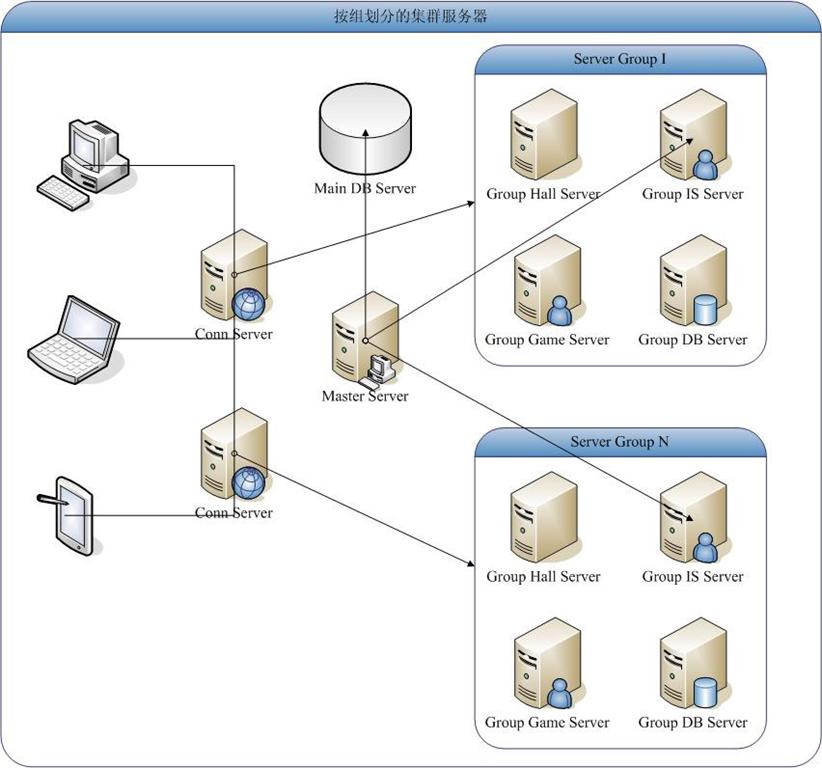The height and width of the screenshot is (768, 822).
Task: Select the Server Group 1 header
Action: 620,59
